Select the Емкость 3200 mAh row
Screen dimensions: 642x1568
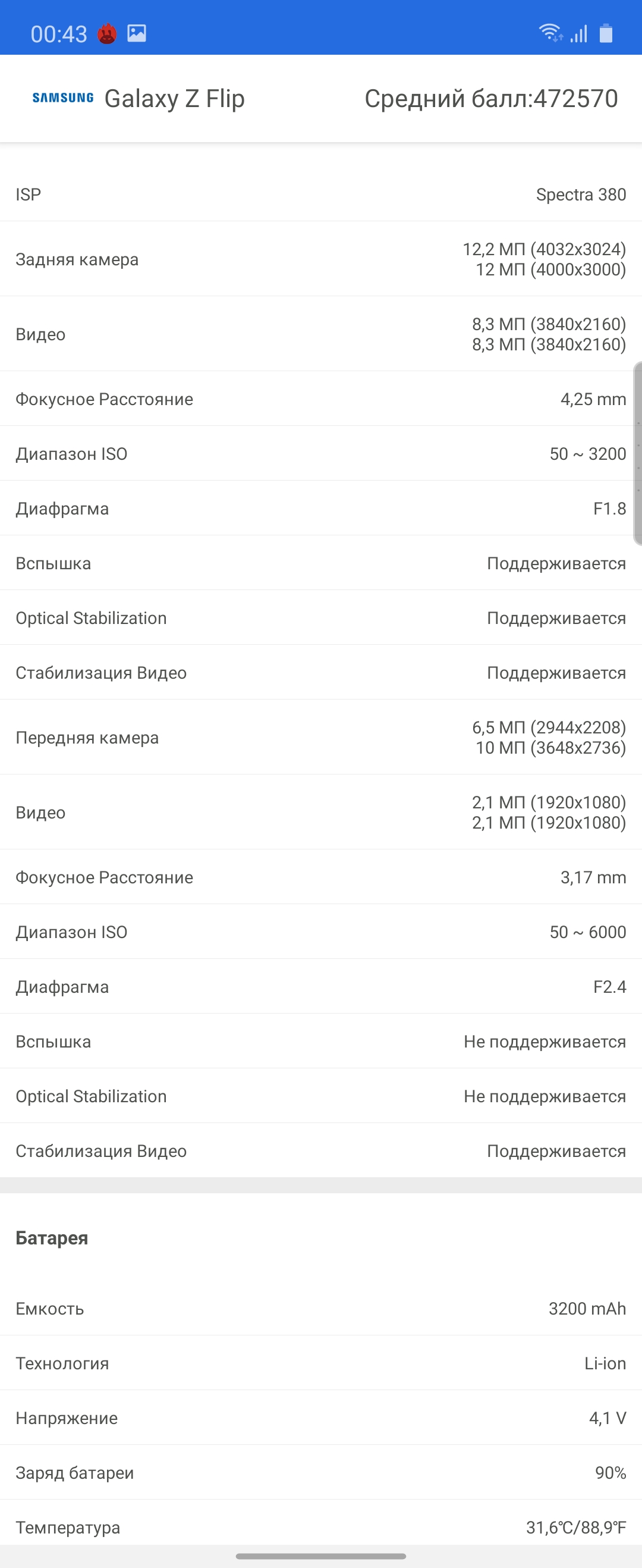[320, 1308]
